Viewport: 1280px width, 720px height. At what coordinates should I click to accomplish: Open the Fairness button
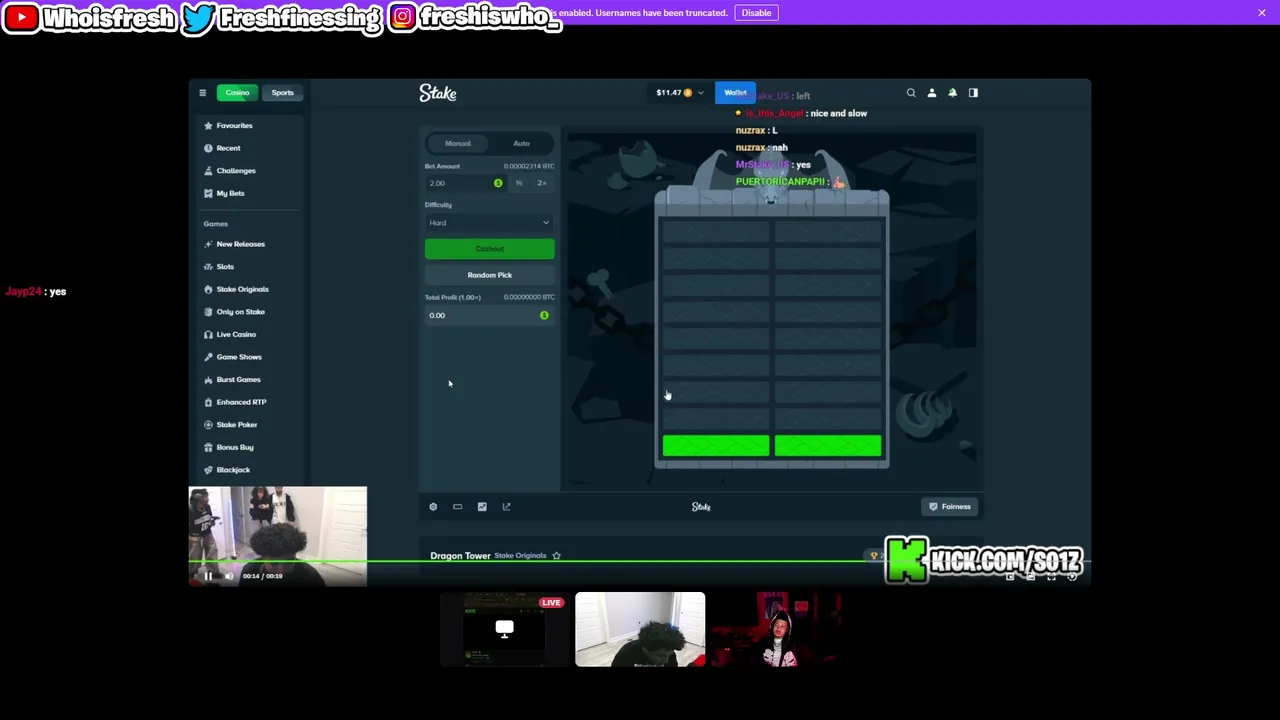pos(949,507)
